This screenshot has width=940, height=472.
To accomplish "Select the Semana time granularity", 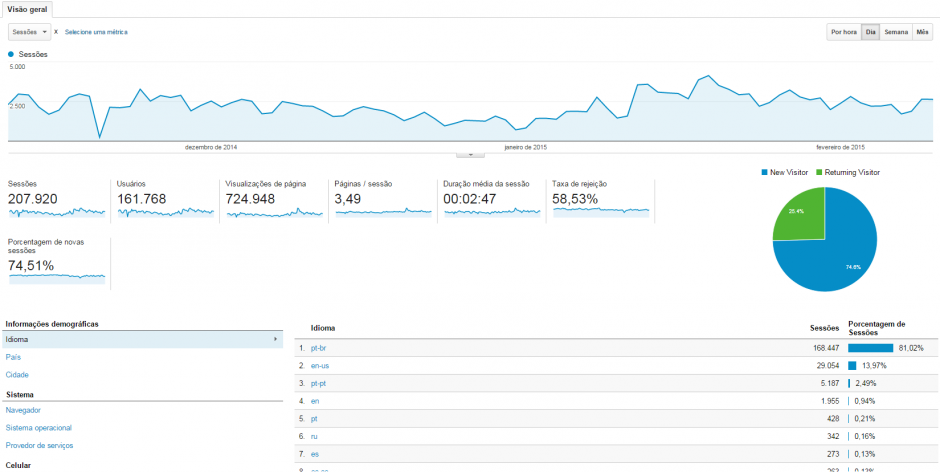I will tap(896, 32).
